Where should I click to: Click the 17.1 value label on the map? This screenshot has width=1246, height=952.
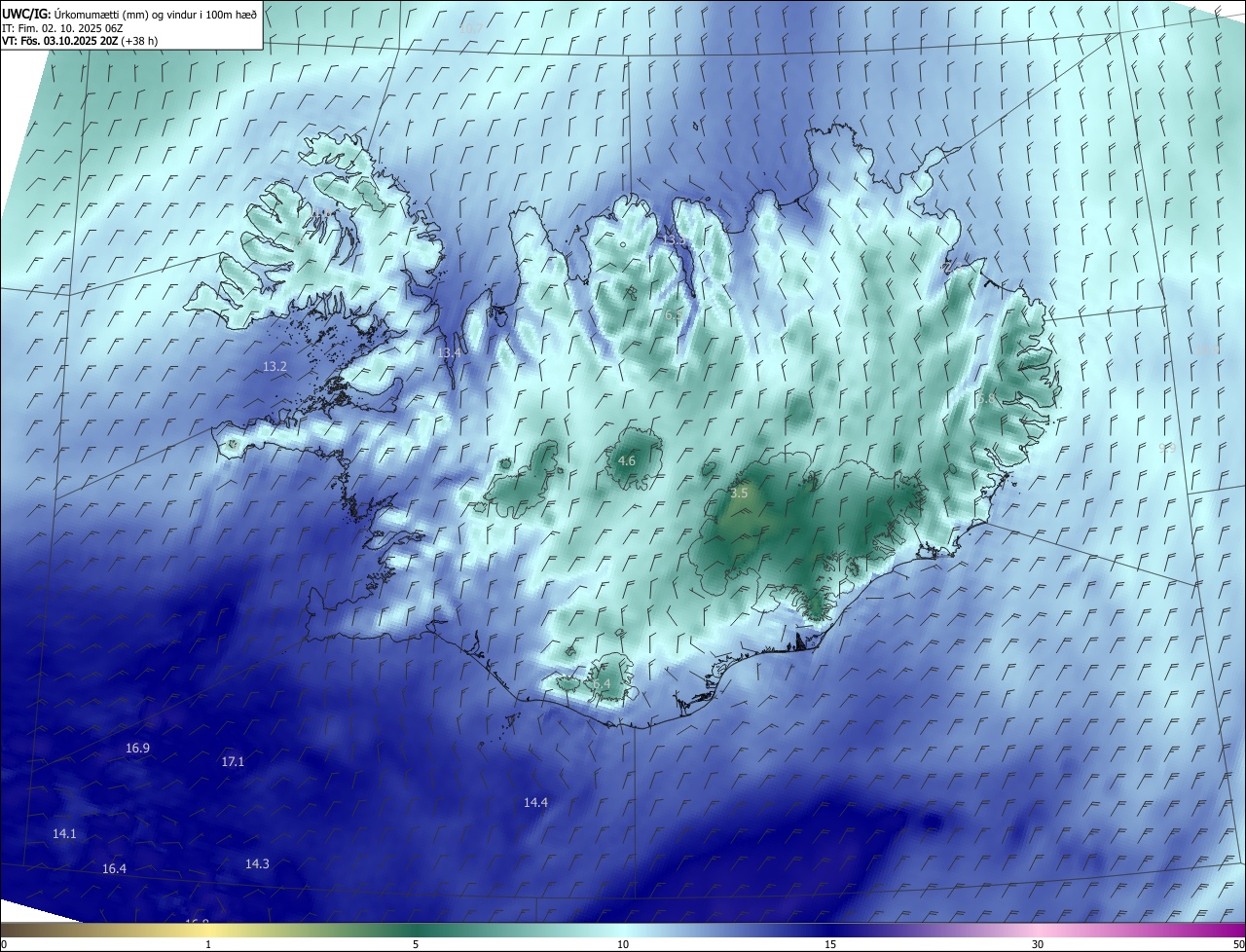[233, 762]
